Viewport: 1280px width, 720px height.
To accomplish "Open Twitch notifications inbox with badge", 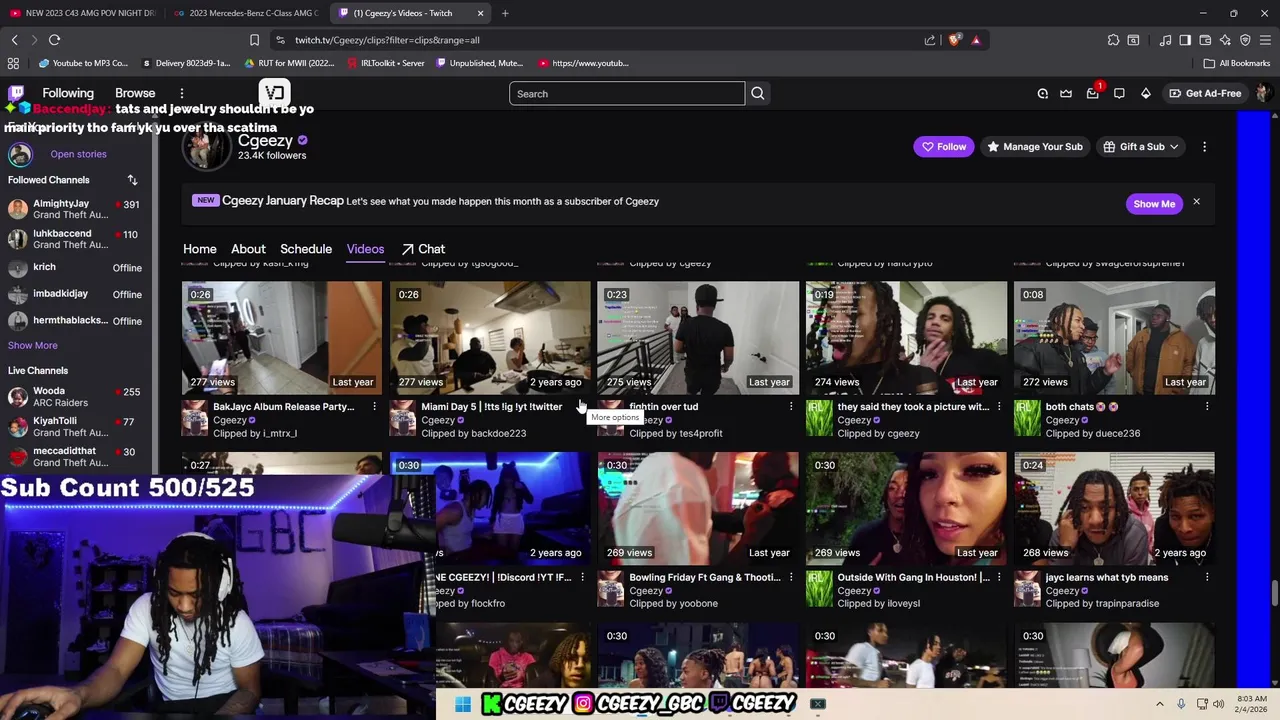I will tap(1093, 93).
